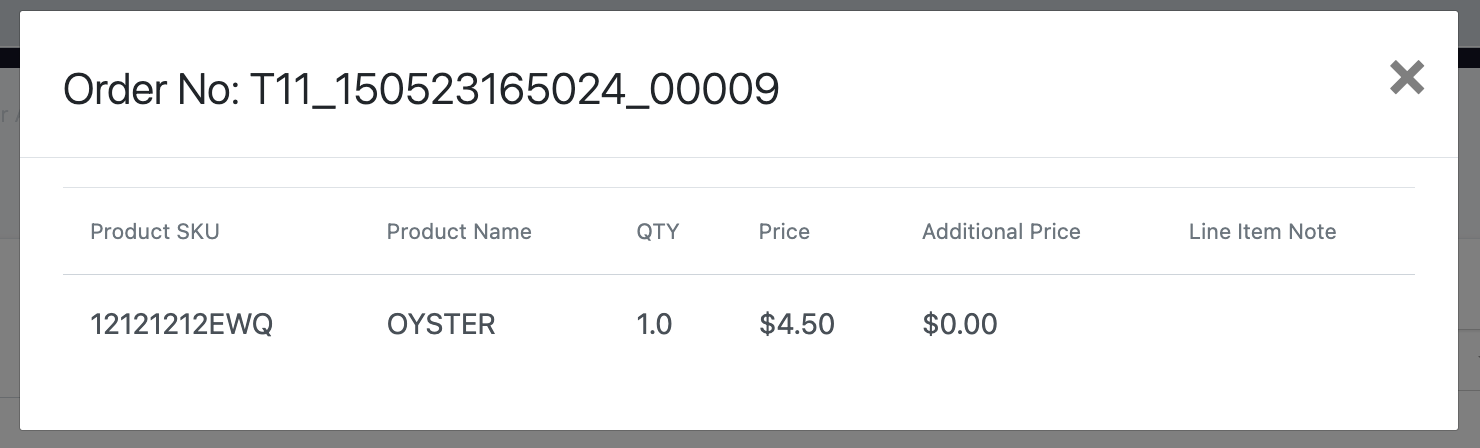Click the dimmed backdrop below the dialog
The height and width of the screenshot is (448, 1480).
(x=740, y=440)
